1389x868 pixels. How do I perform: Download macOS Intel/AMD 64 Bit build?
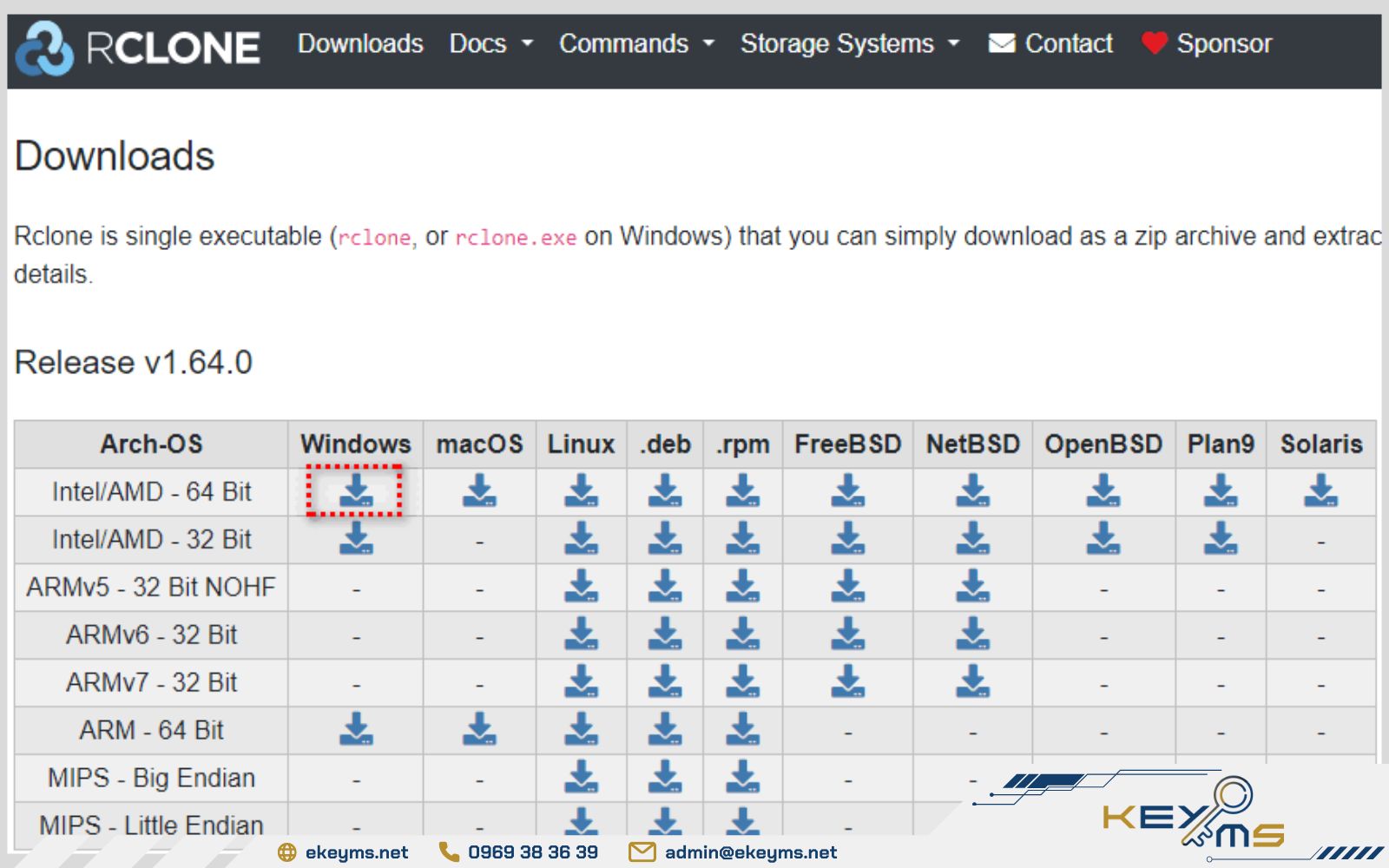479,491
